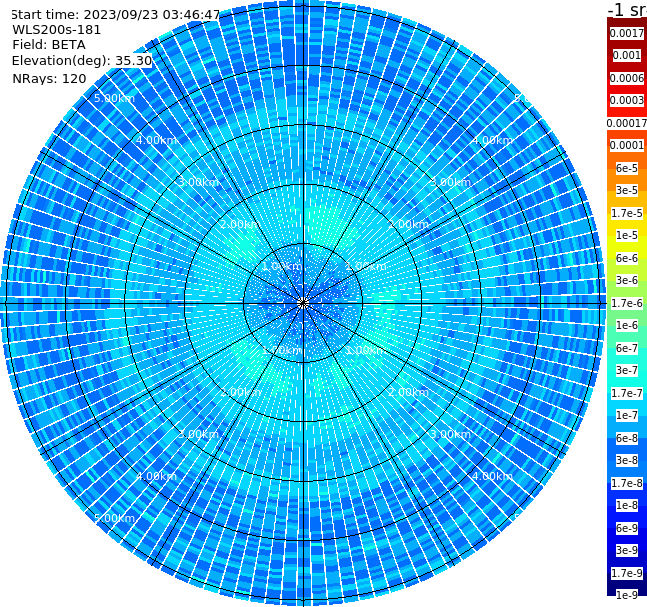Click the 6e-5 color scale label
The height and width of the screenshot is (607, 647).
point(627,168)
